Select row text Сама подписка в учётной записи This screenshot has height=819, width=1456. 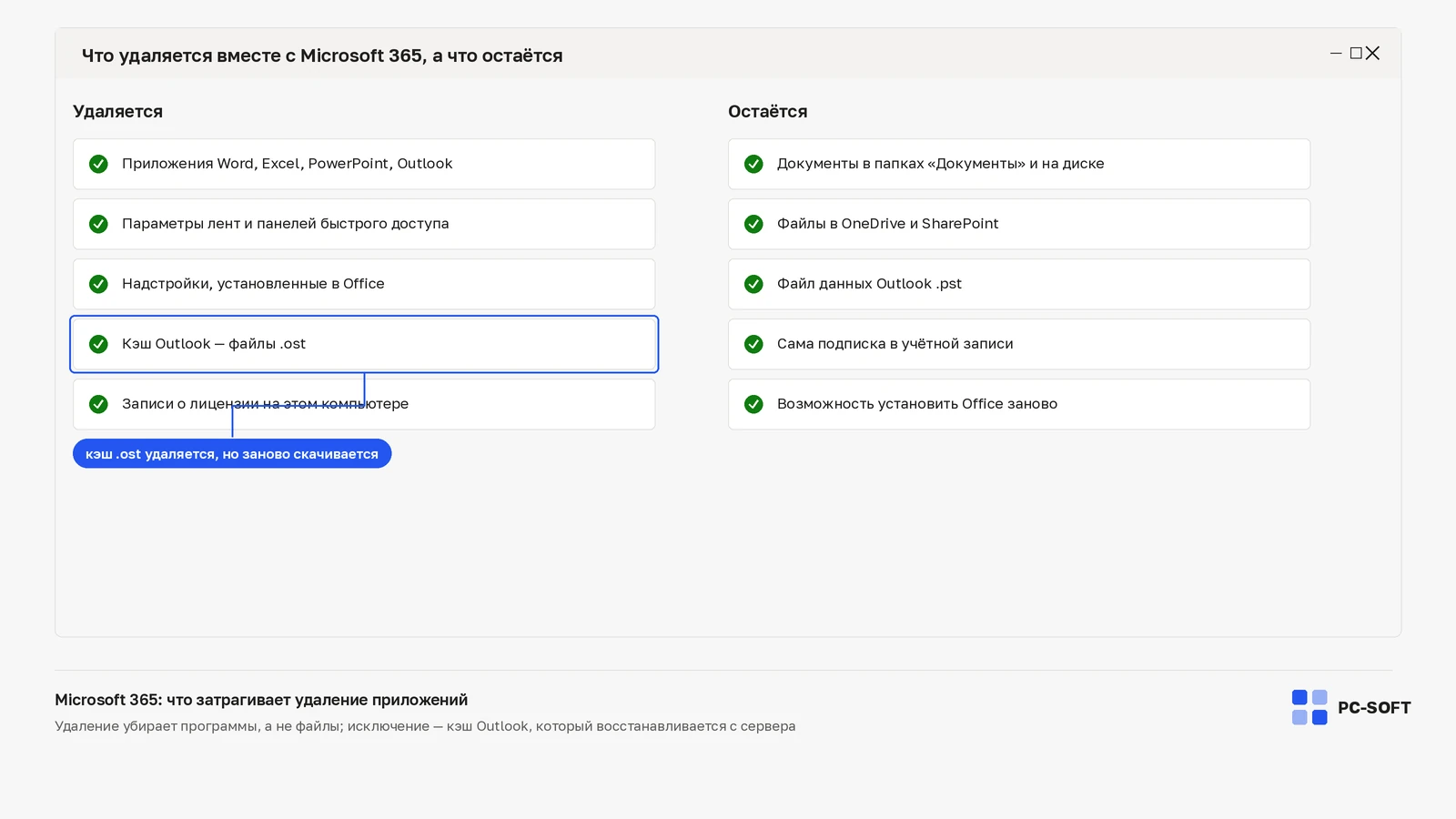click(895, 344)
